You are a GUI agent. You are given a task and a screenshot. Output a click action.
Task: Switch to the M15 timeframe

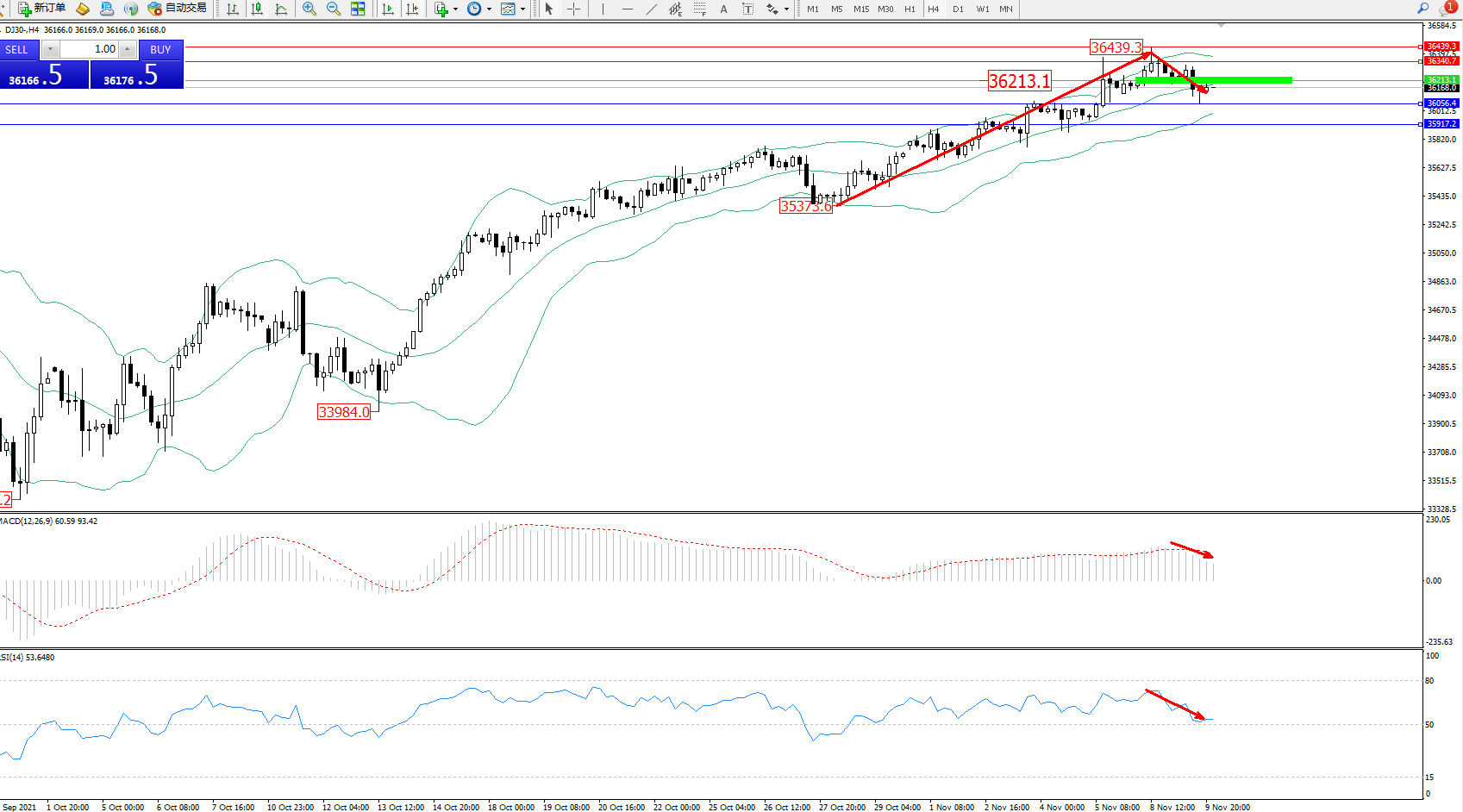(861, 9)
